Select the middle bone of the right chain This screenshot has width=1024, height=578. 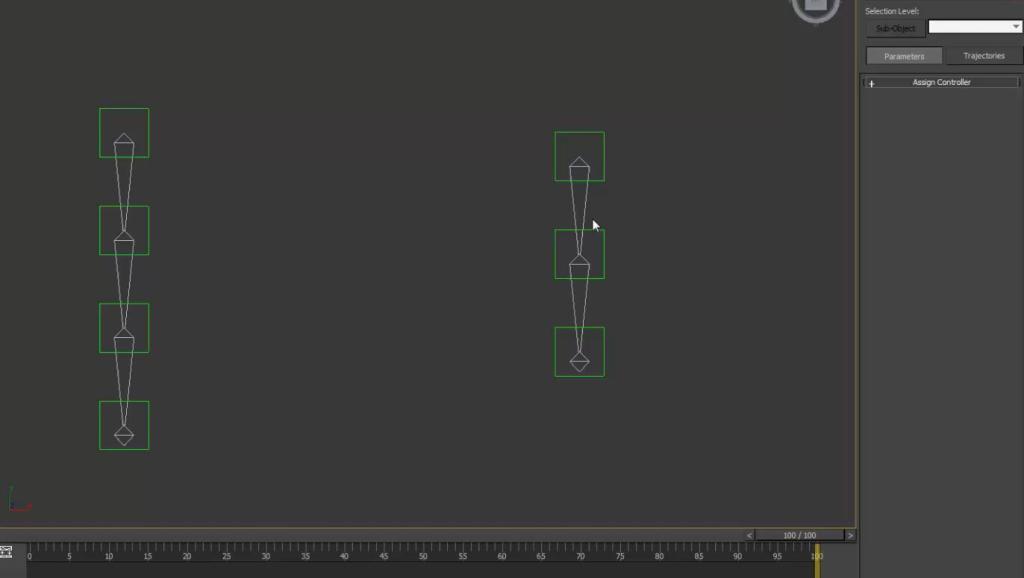[x=579, y=254]
